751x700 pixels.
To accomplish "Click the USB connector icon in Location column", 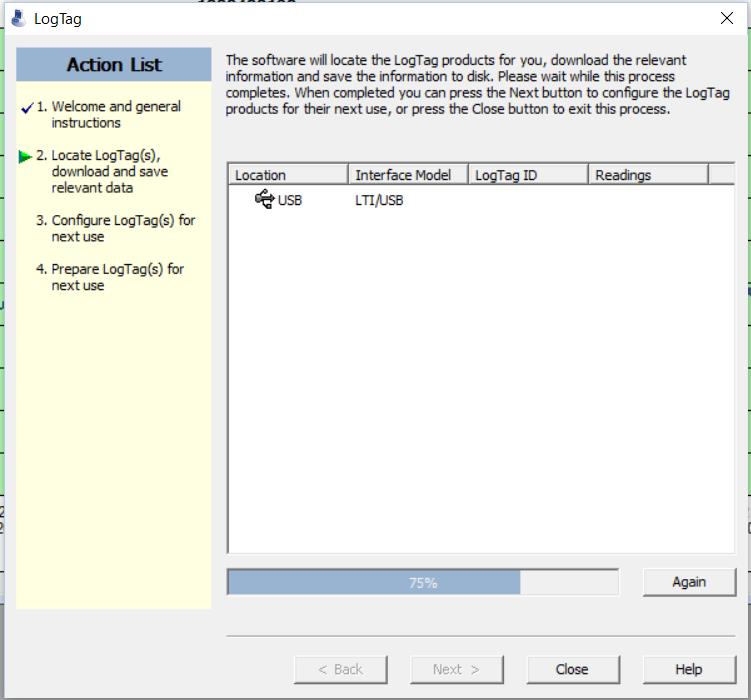I will pyautogui.click(x=264, y=199).
